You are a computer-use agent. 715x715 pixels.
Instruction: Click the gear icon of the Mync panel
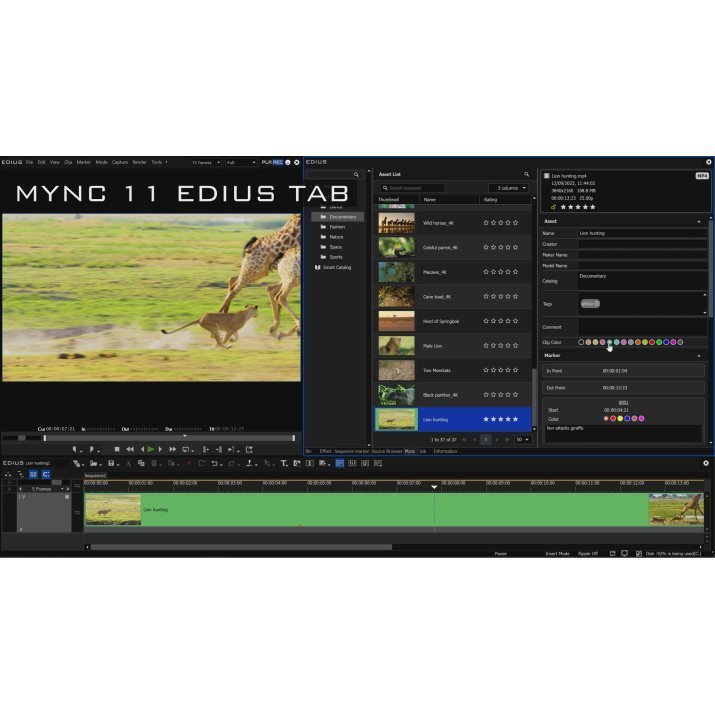(x=708, y=162)
